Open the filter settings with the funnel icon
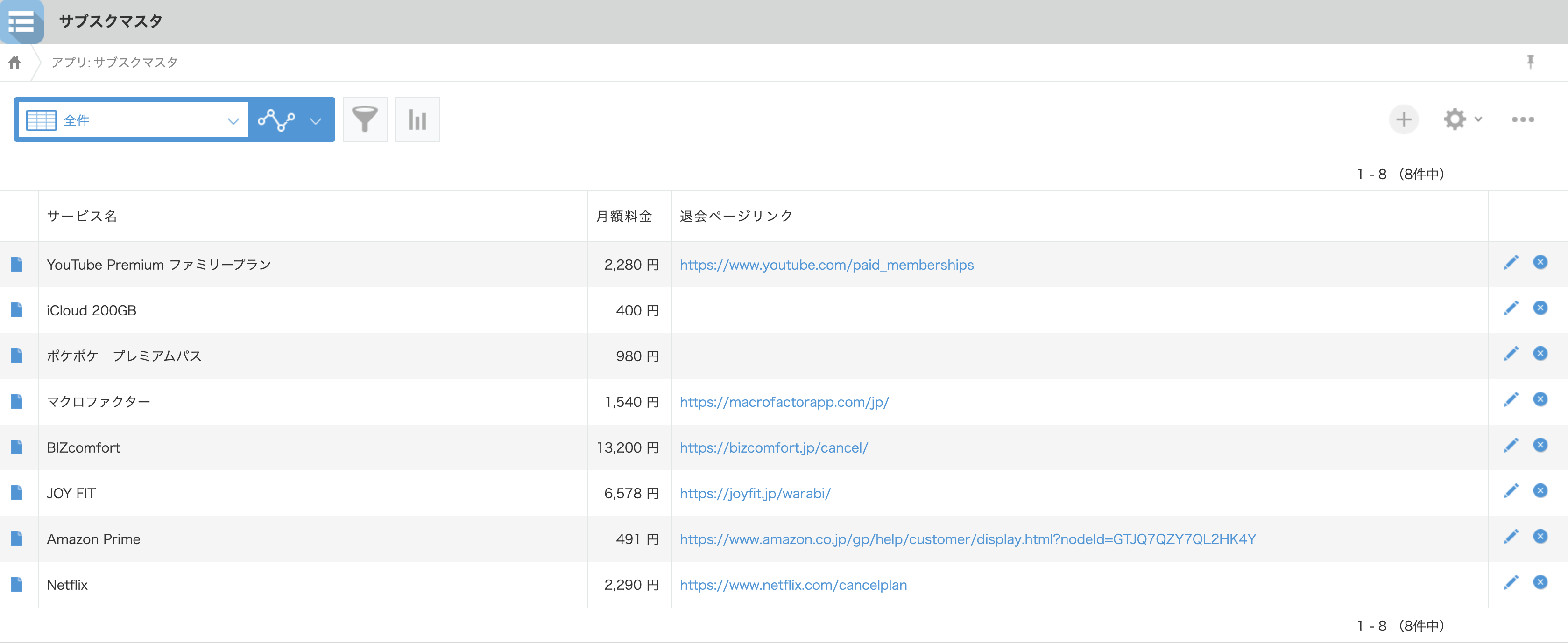The width and height of the screenshot is (1568, 643). point(365,119)
